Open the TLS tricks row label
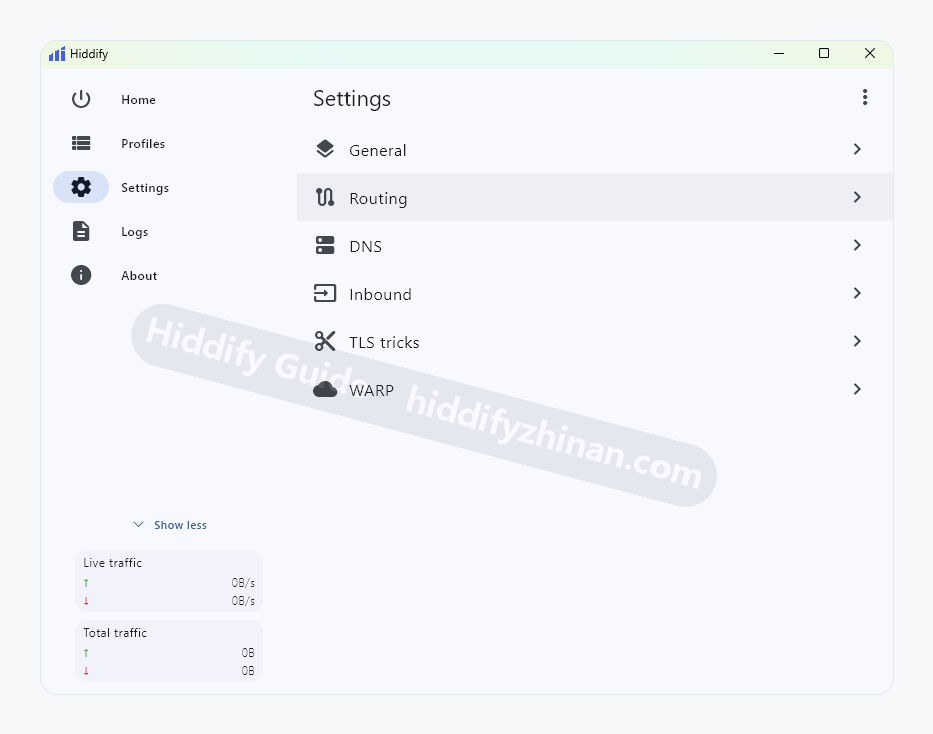 pos(384,343)
